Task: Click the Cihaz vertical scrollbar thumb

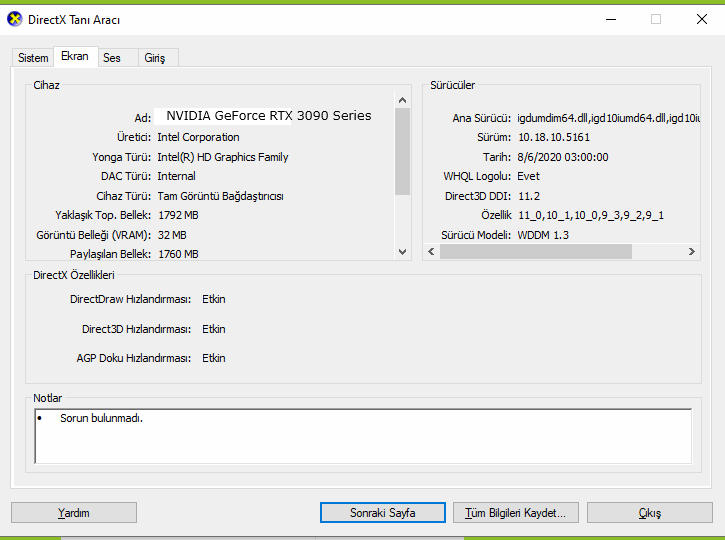Action: pyautogui.click(x=402, y=152)
